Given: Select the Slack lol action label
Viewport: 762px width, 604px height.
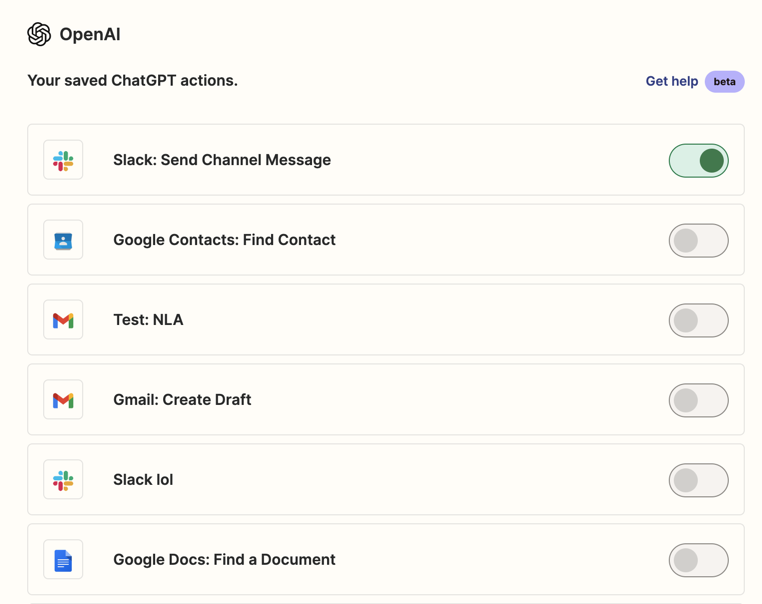Looking at the screenshot, I should coord(143,480).
